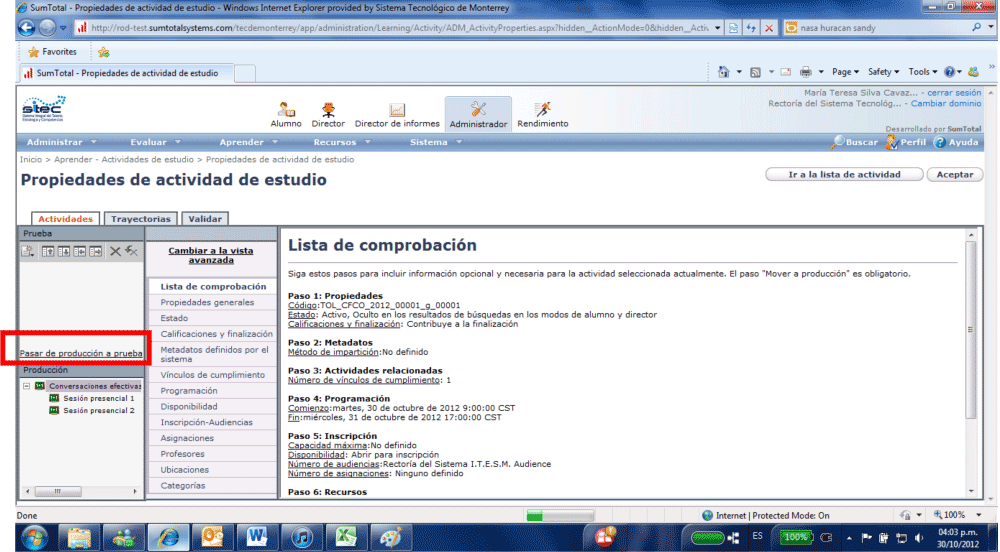The height and width of the screenshot is (552, 1000).
Task: Click Pasar de producción a prueba link
Action: (81, 353)
